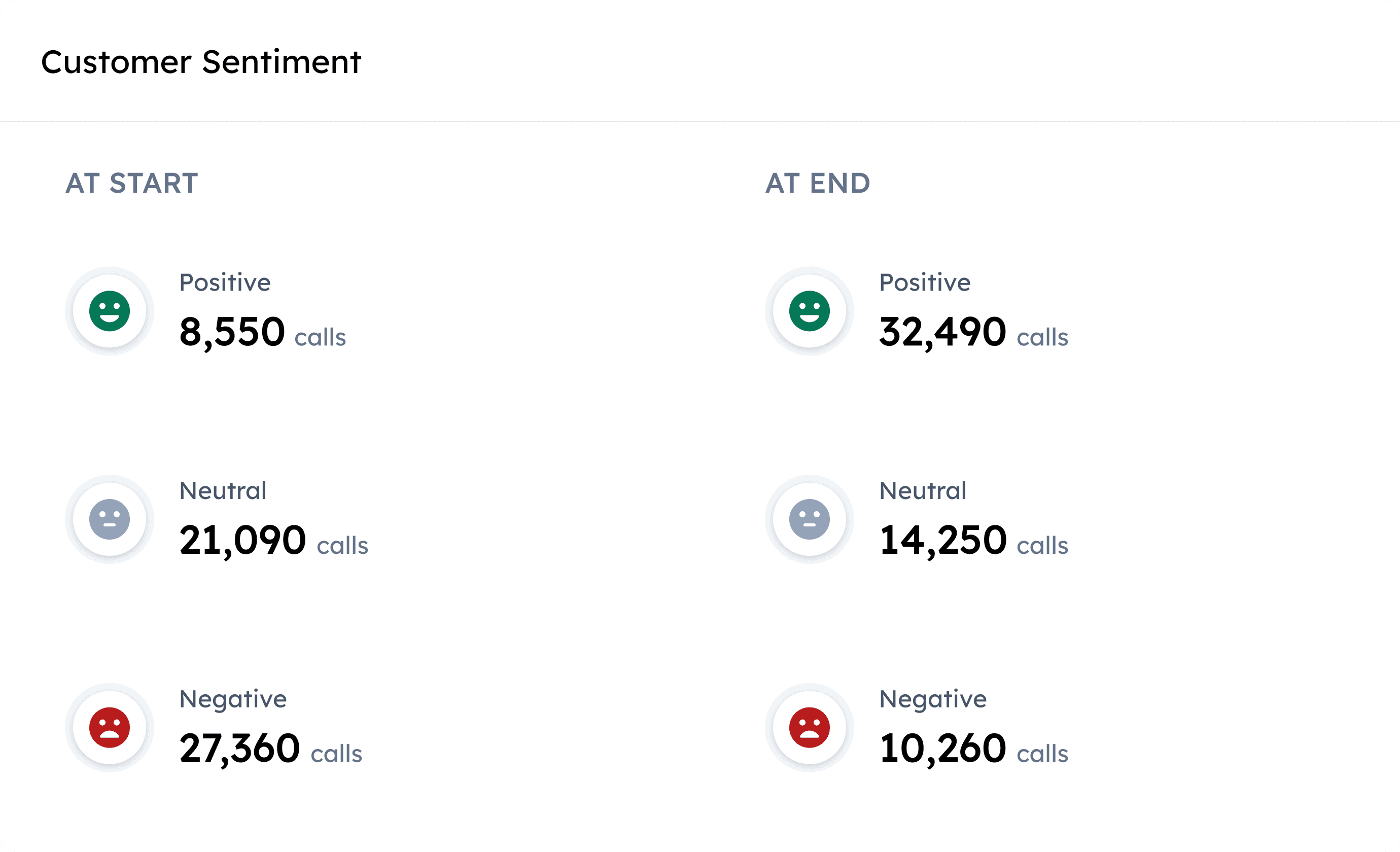
Task: Click the green smiley icon under At Start
Action: (110, 311)
